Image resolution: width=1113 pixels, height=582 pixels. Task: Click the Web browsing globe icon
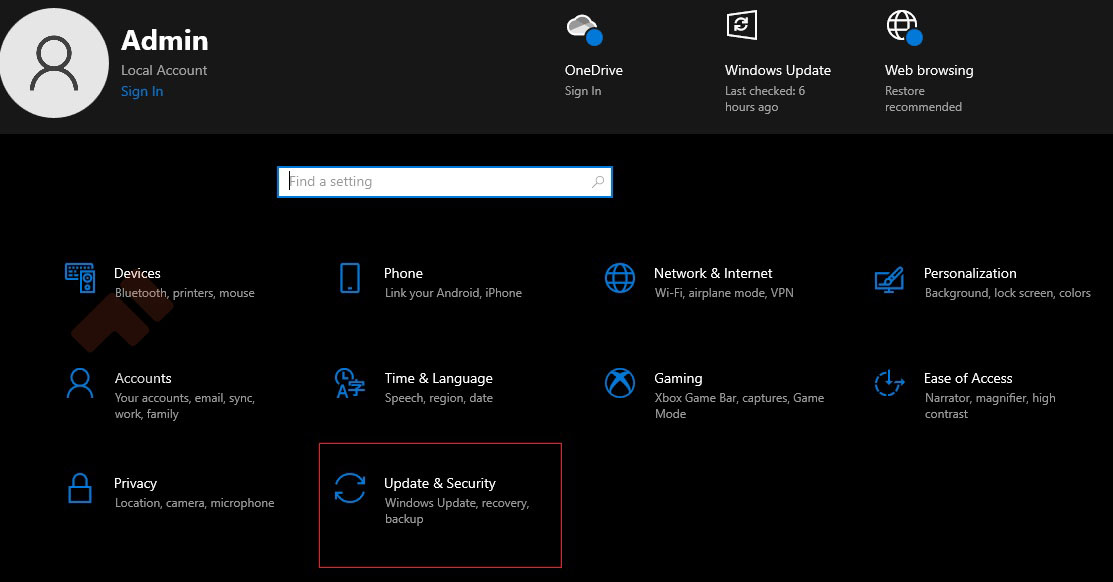click(902, 26)
